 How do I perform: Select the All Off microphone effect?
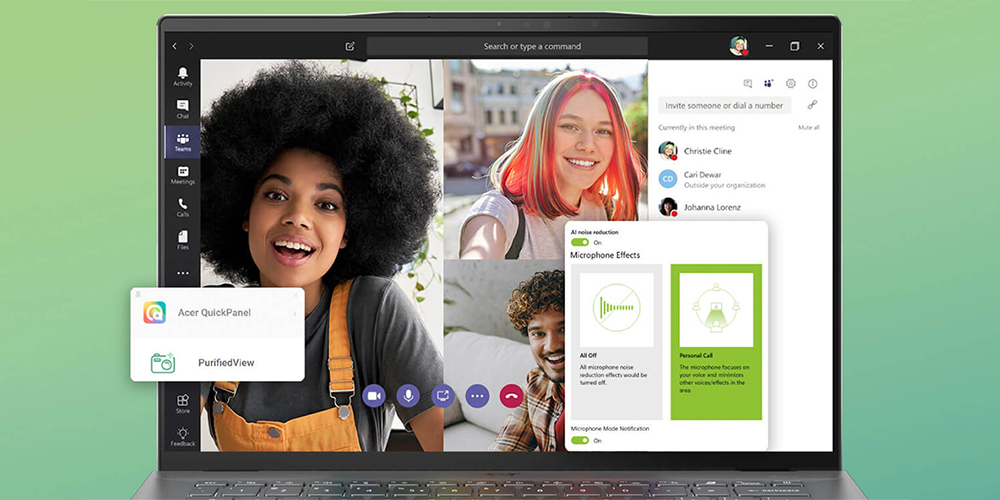pyautogui.click(x=616, y=342)
